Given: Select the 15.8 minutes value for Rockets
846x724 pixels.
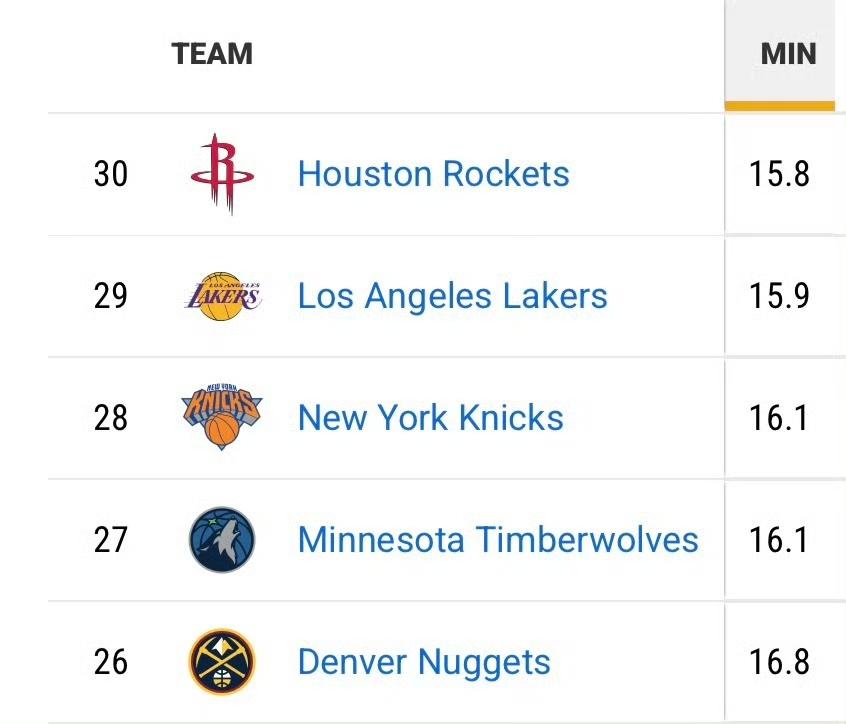Looking at the screenshot, I should click(x=779, y=175).
